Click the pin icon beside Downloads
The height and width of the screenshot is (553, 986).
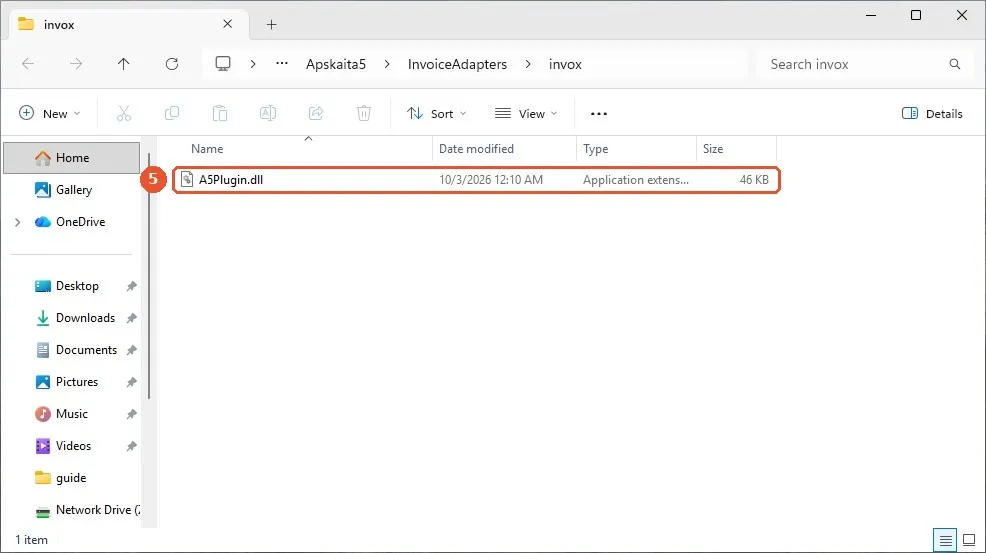click(131, 318)
